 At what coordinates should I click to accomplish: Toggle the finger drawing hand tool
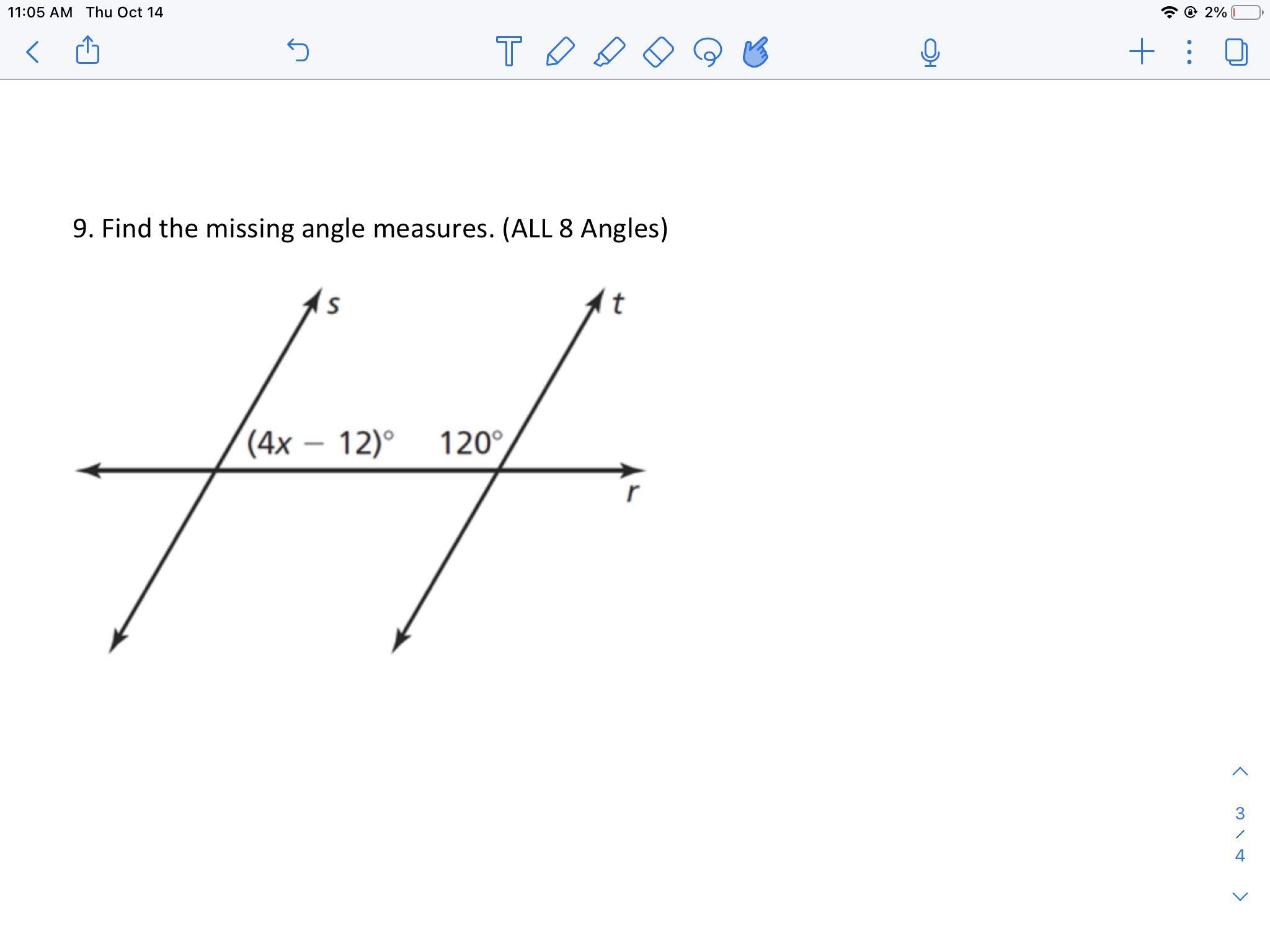pyautogui.click(x=756, y=51)
